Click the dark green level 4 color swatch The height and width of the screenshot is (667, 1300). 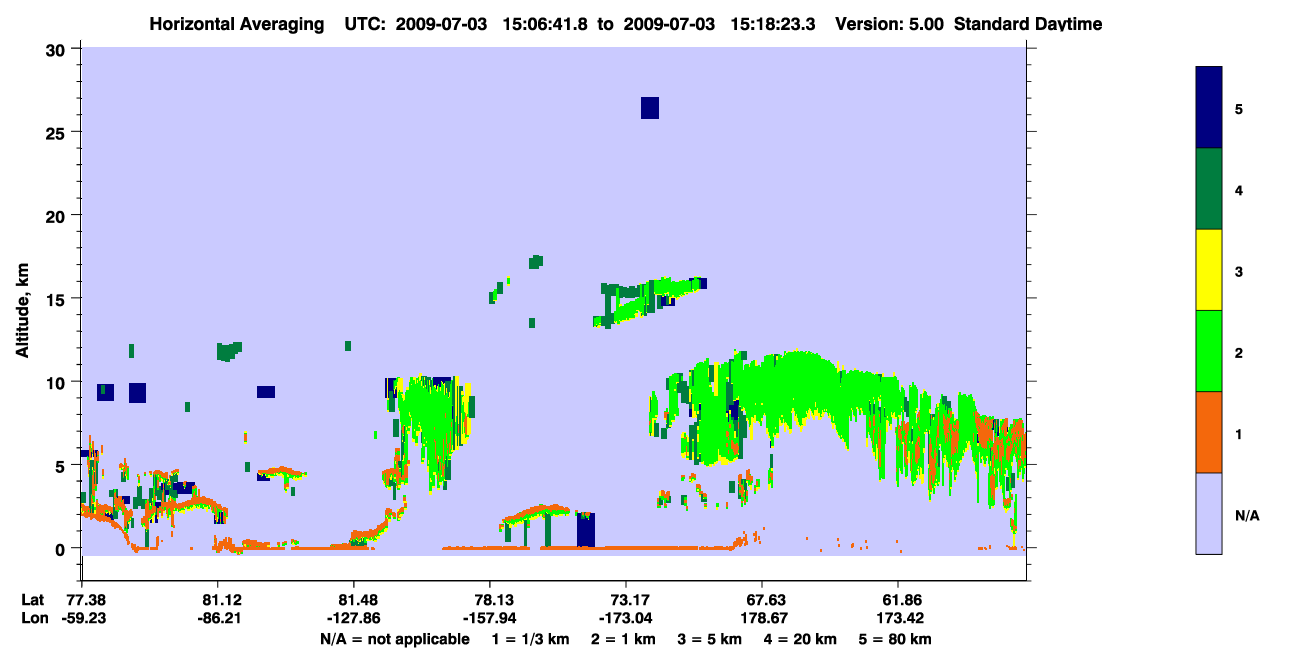coord(1209,189)
